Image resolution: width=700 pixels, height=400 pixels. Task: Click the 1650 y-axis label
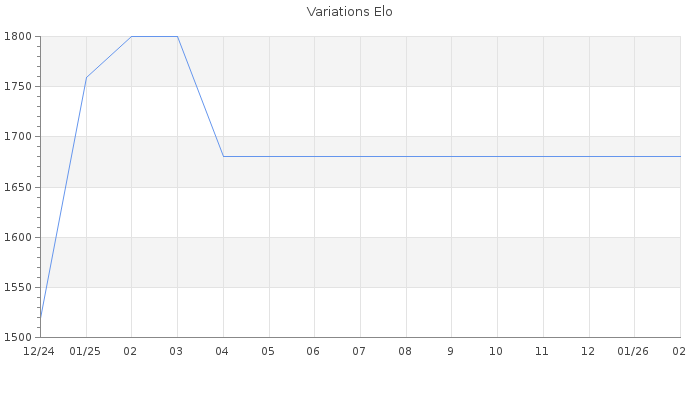pyautogui.click(x=19, y=187)
